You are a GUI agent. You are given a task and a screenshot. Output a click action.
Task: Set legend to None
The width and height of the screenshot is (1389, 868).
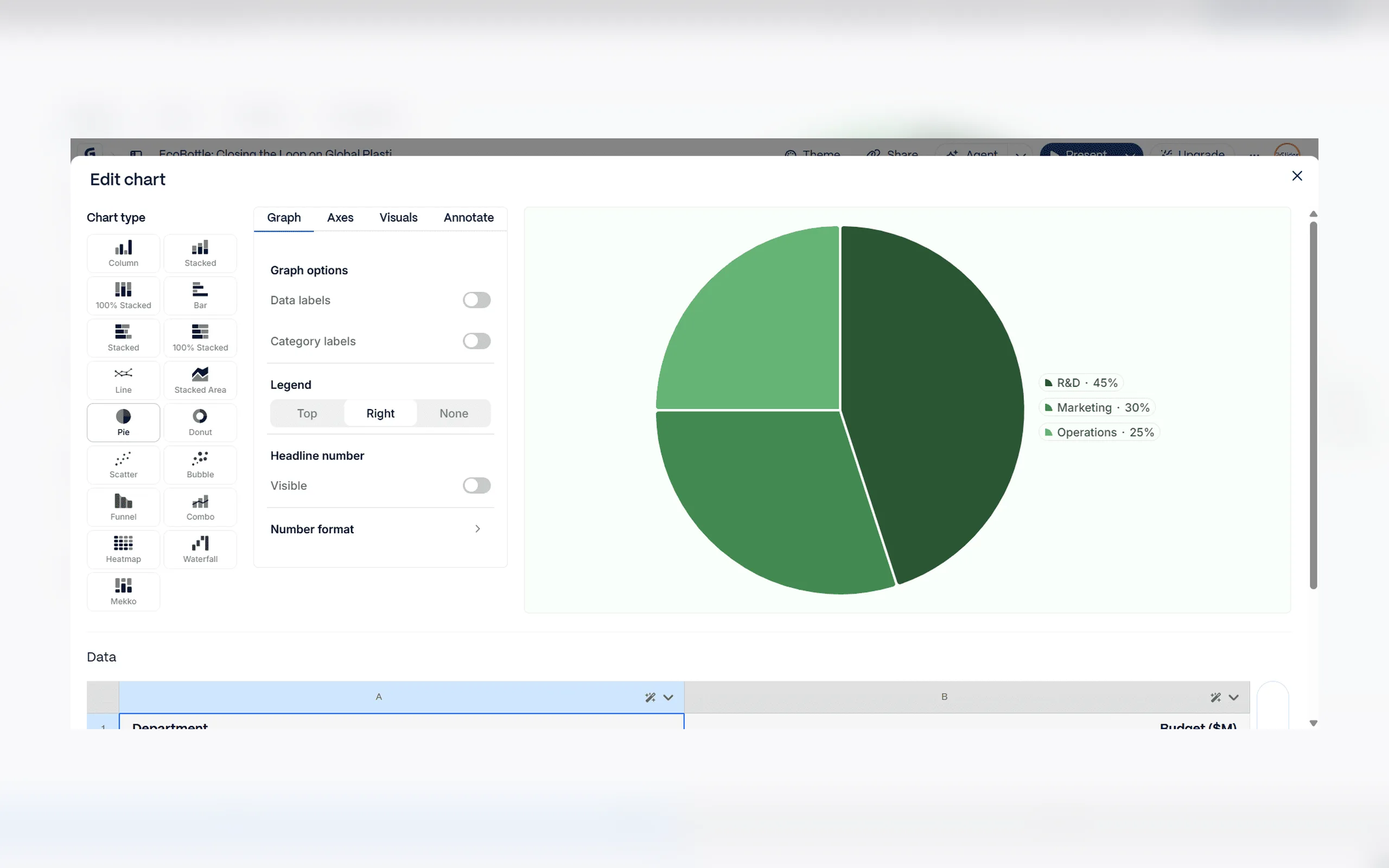[454, 413]
